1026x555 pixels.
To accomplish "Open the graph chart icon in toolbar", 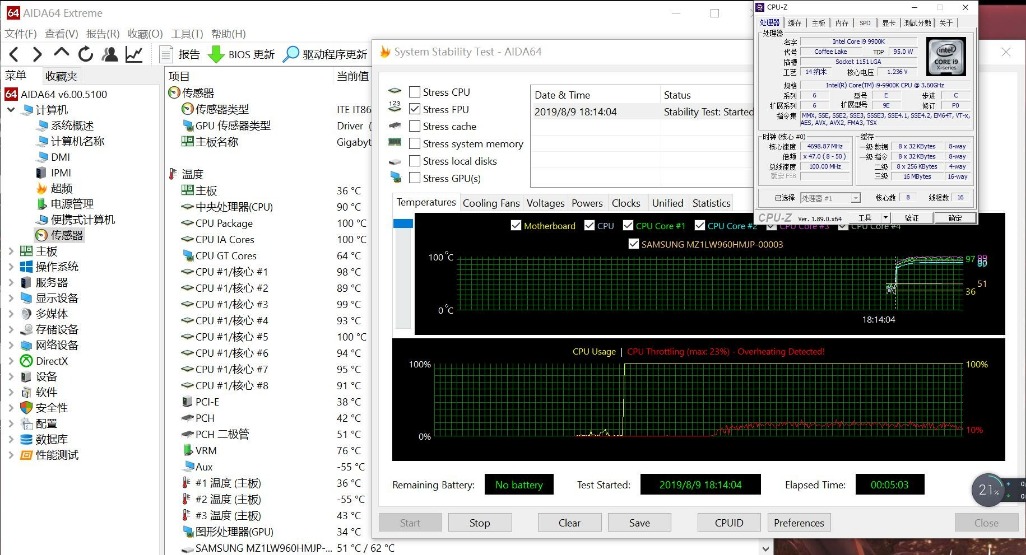I will (134, 54).
